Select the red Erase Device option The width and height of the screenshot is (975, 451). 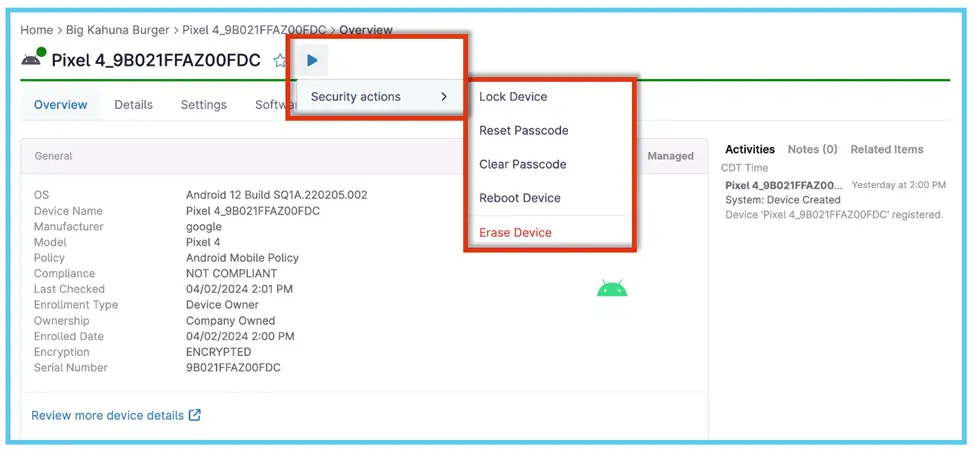click(x=515, y=233)
